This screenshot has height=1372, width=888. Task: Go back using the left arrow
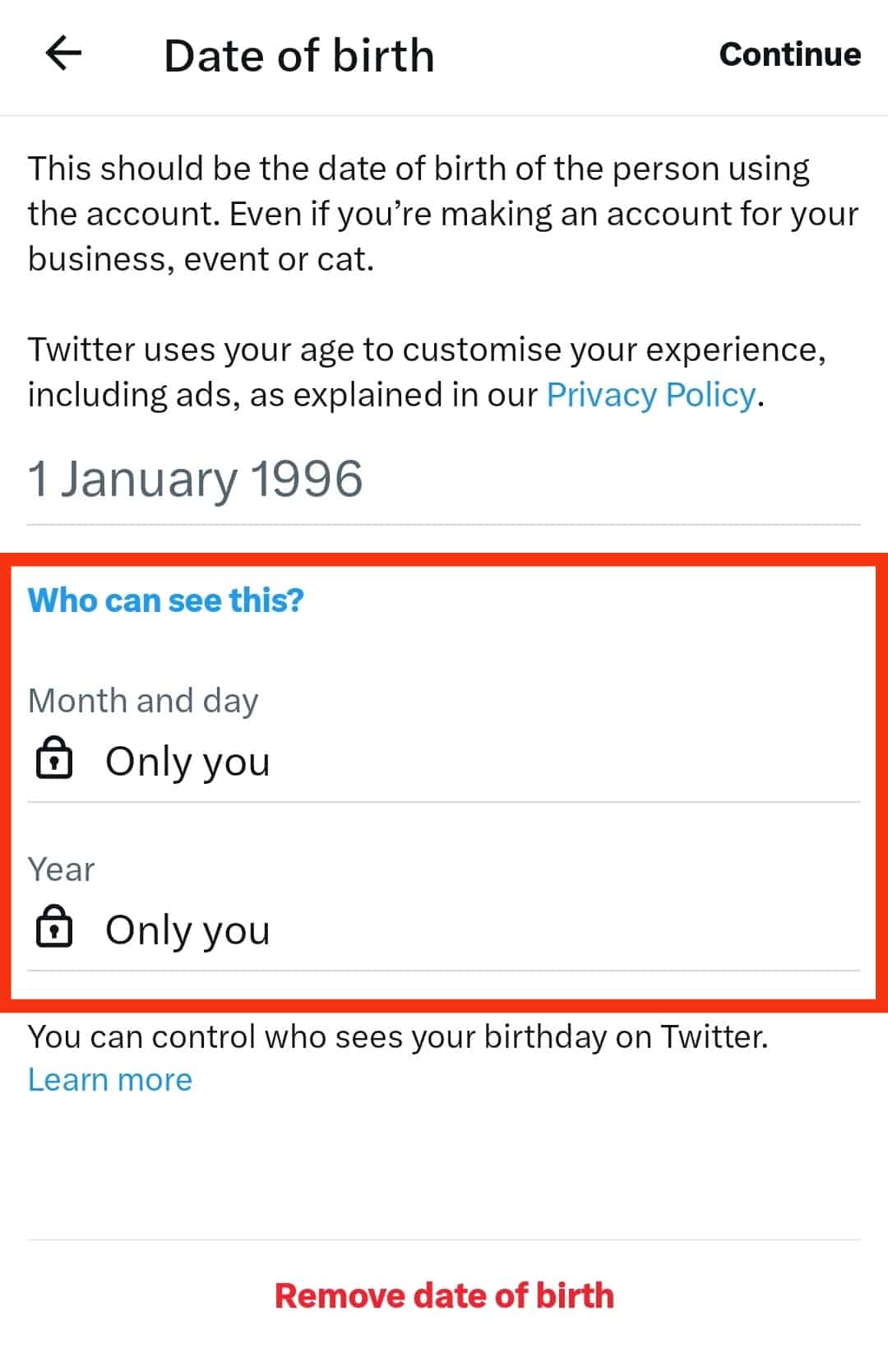(x=63, y=54)
